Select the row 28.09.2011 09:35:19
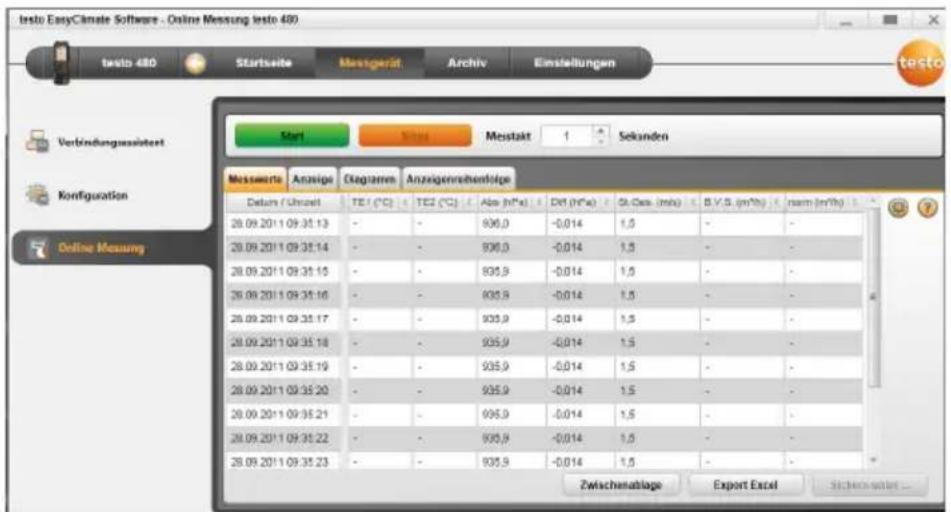 coord(544,366)
